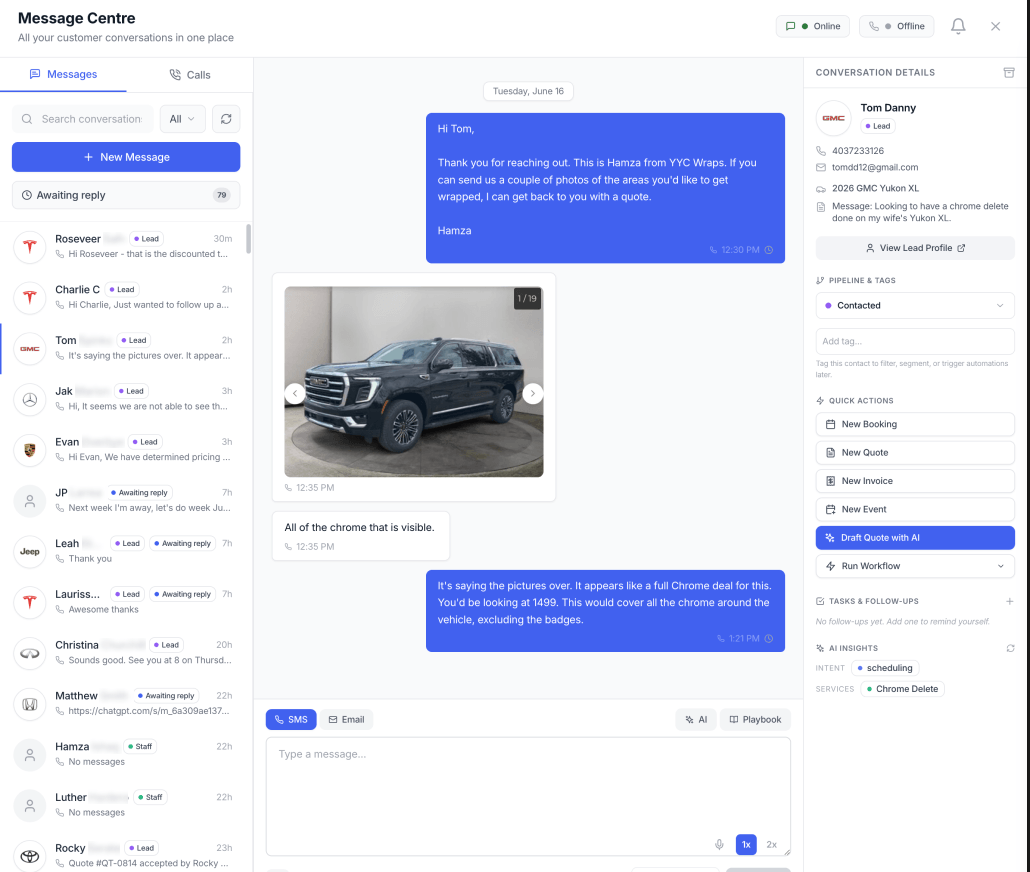Click 'All of the chrome that is visible.' message
Image resolution: width=1030 pixels, height=872 pixels.
pos(361,536)
